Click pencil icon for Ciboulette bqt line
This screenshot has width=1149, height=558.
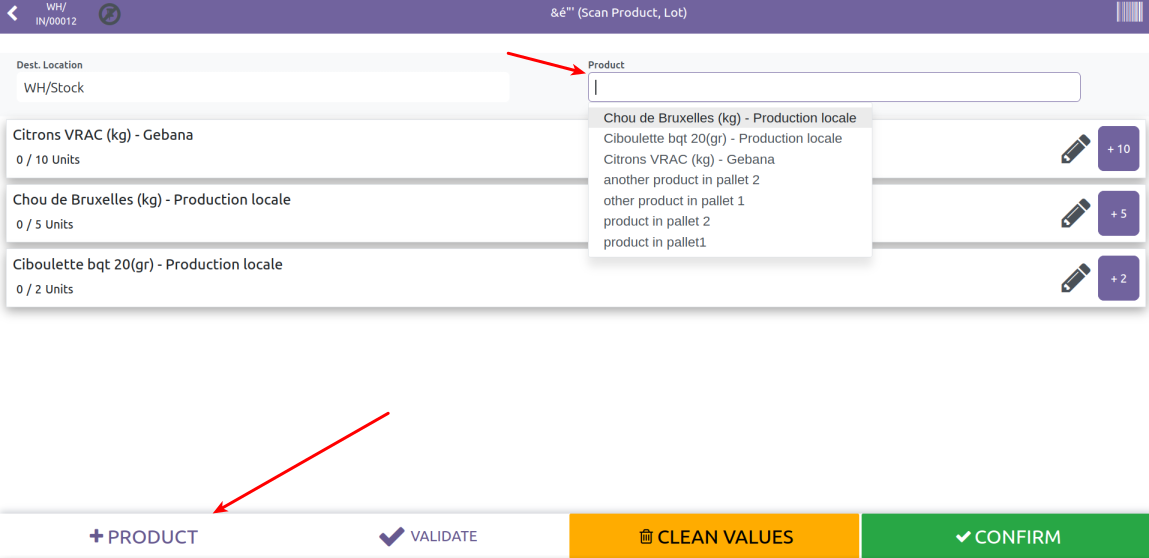coord(1075,278)
